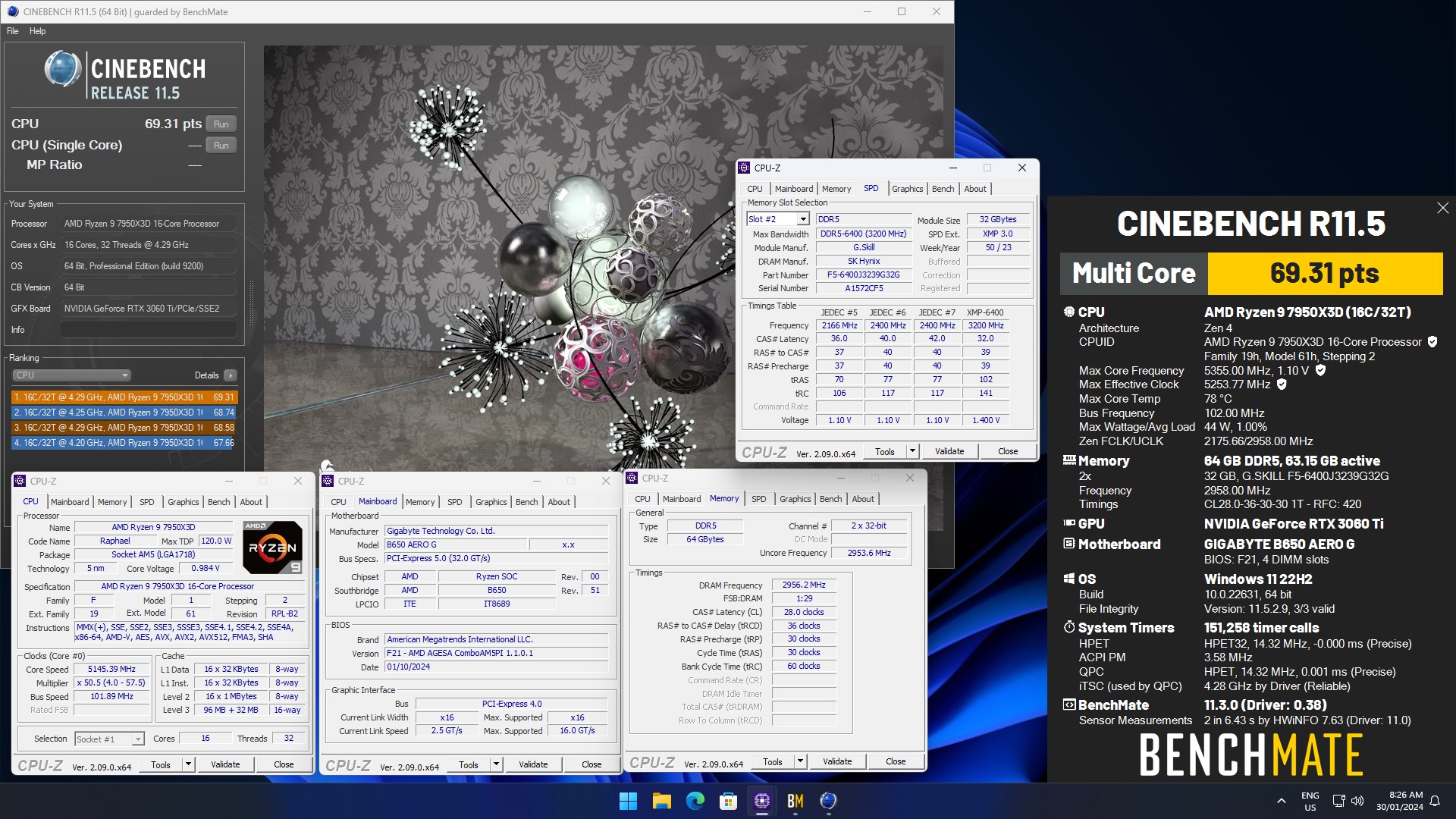Click the System Timers stopwatch icon
Viewport: 1456px width, 819px height.
(1069, 627)
